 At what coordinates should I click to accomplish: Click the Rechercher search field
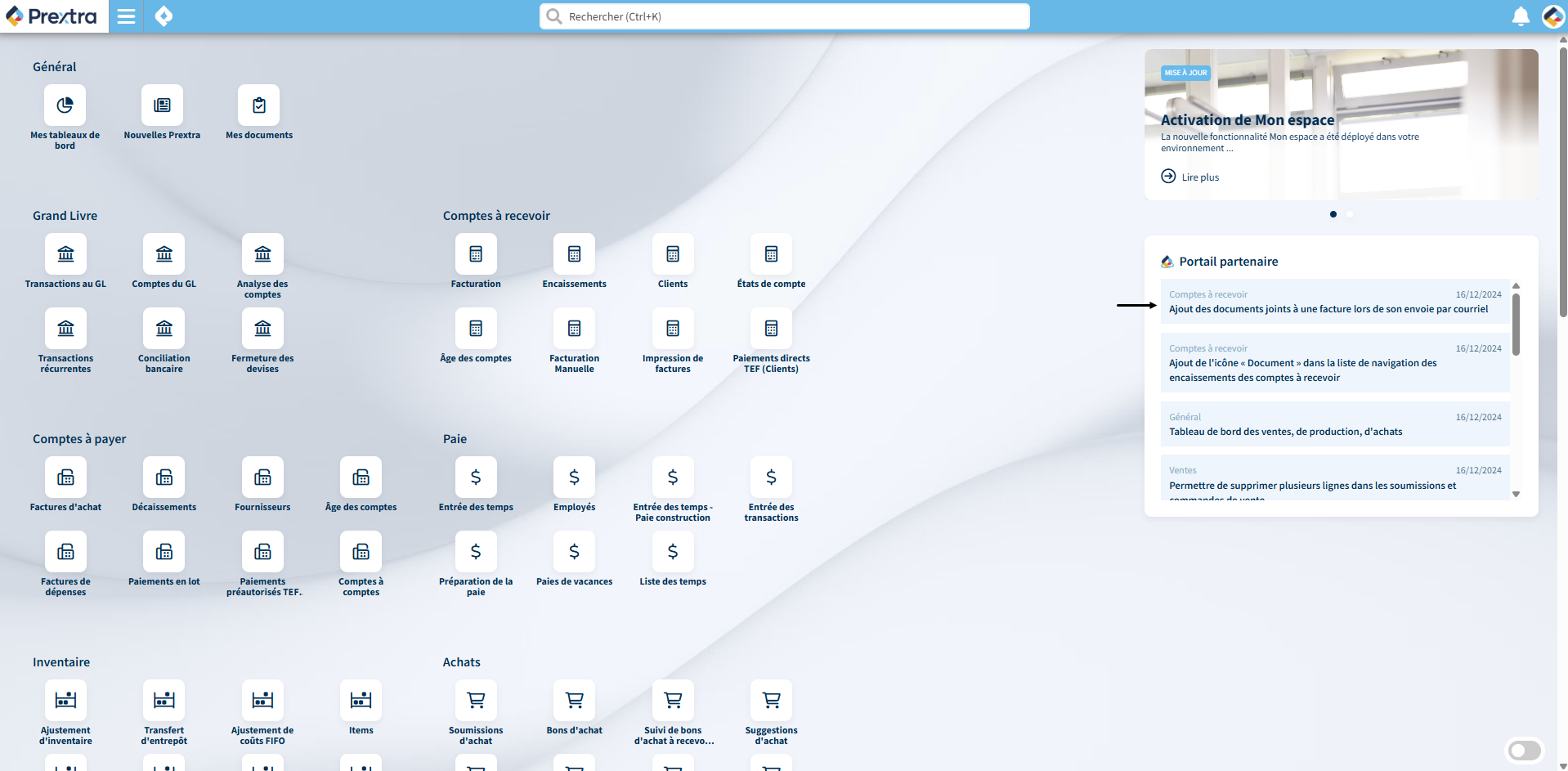tap(785, 16)
